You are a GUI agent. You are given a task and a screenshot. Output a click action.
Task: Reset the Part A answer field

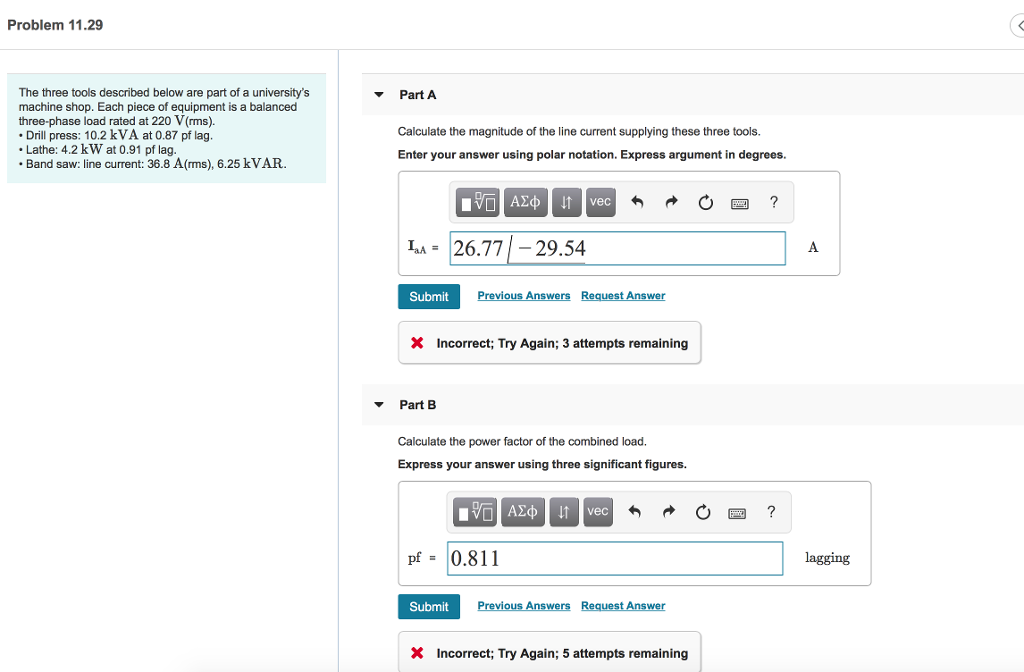[704, 202]
